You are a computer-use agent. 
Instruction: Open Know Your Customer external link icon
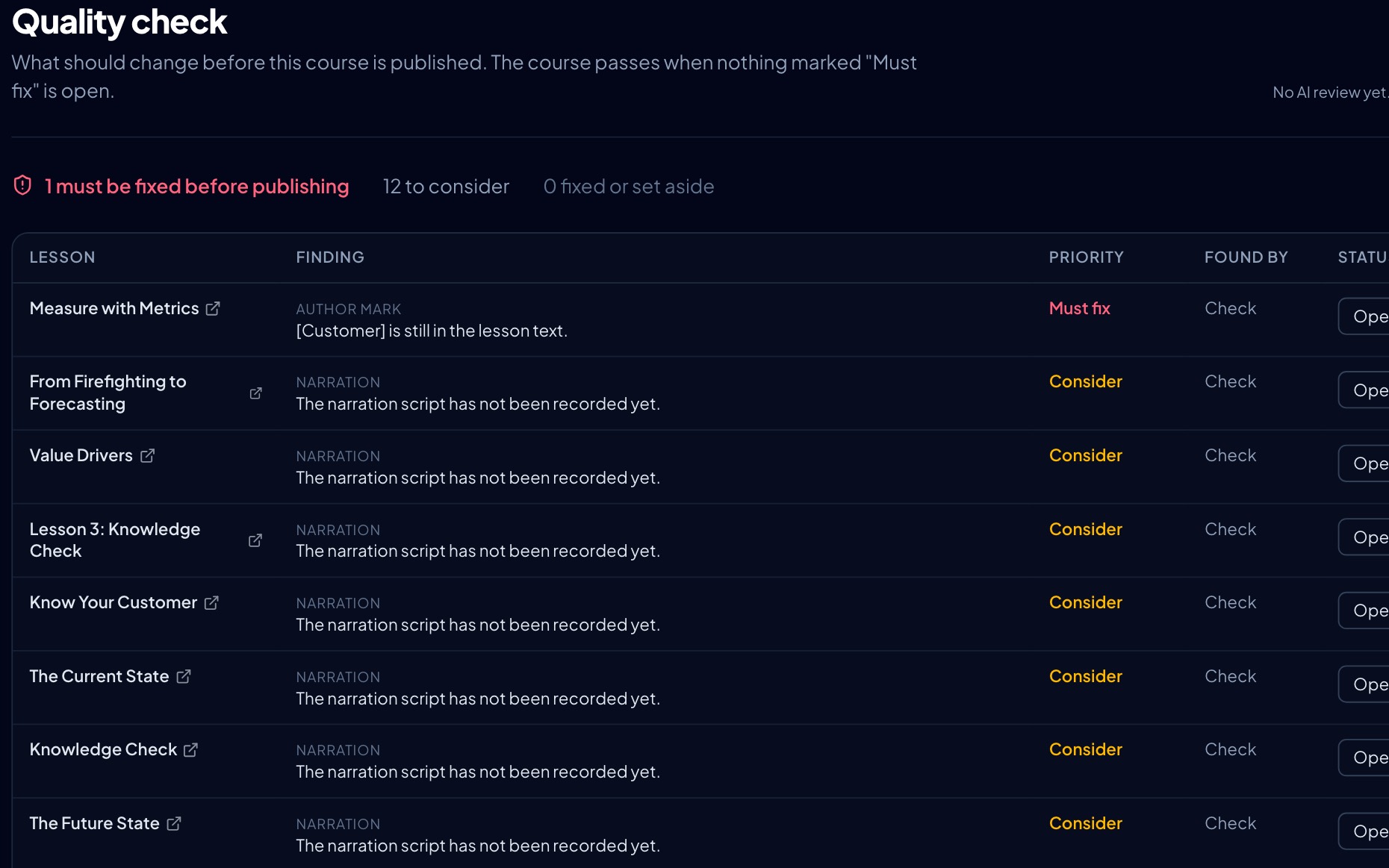pyautogui.click(x=211, y=602)
